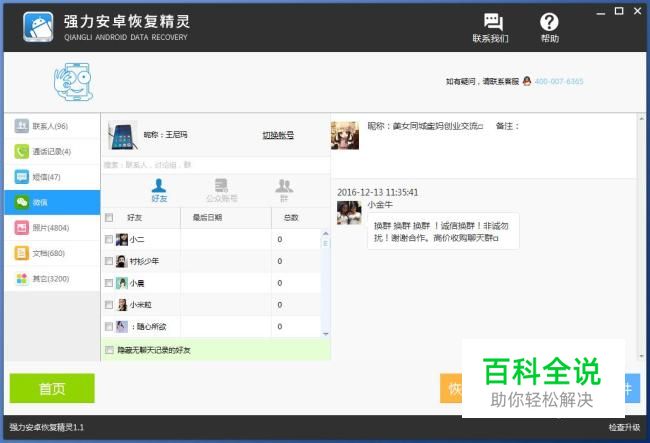Switch to the 好友 friends tab

[159, 190]
